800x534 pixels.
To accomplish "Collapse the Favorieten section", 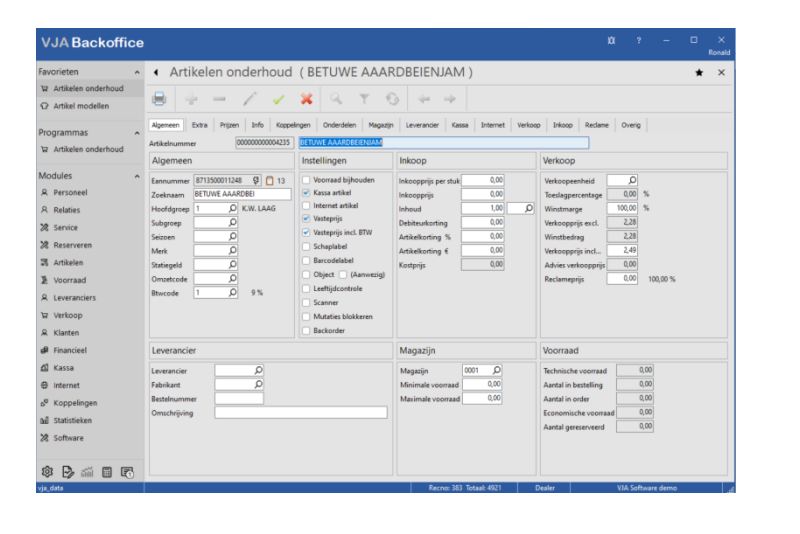I will tap(137, 73).
